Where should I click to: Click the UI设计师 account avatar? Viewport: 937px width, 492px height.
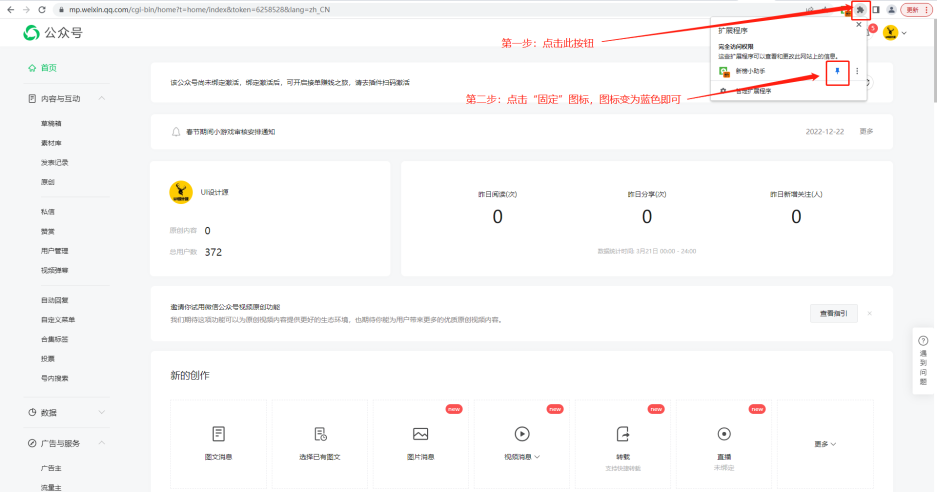181,192
